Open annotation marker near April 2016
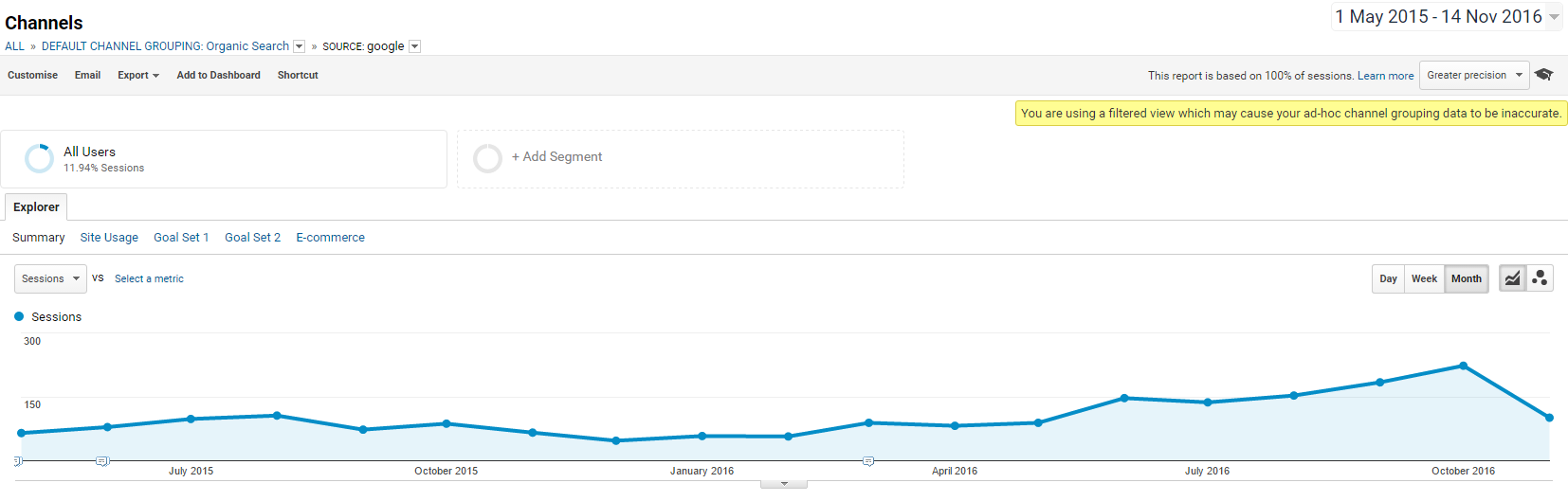The width and height of the screenshot is (1568, 501). click(x=867, y=461)
